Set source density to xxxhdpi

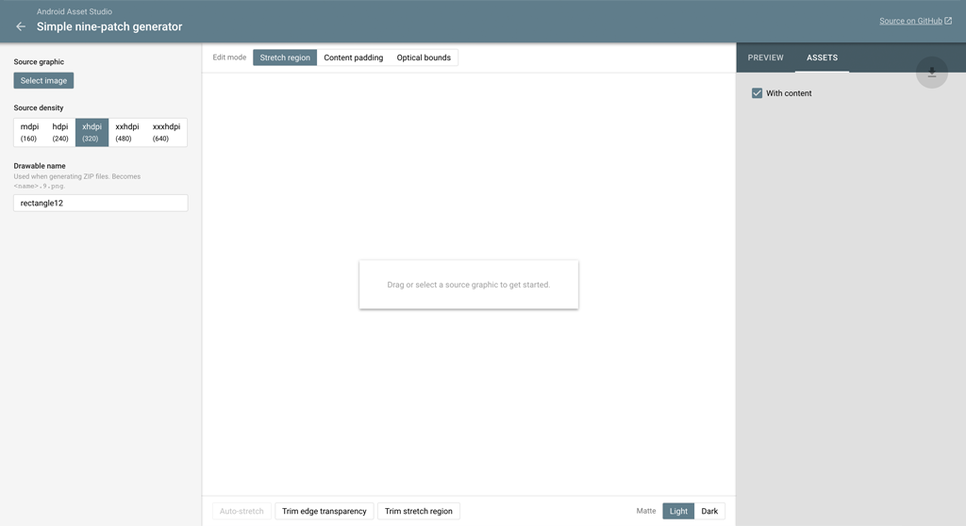[166, 132]
